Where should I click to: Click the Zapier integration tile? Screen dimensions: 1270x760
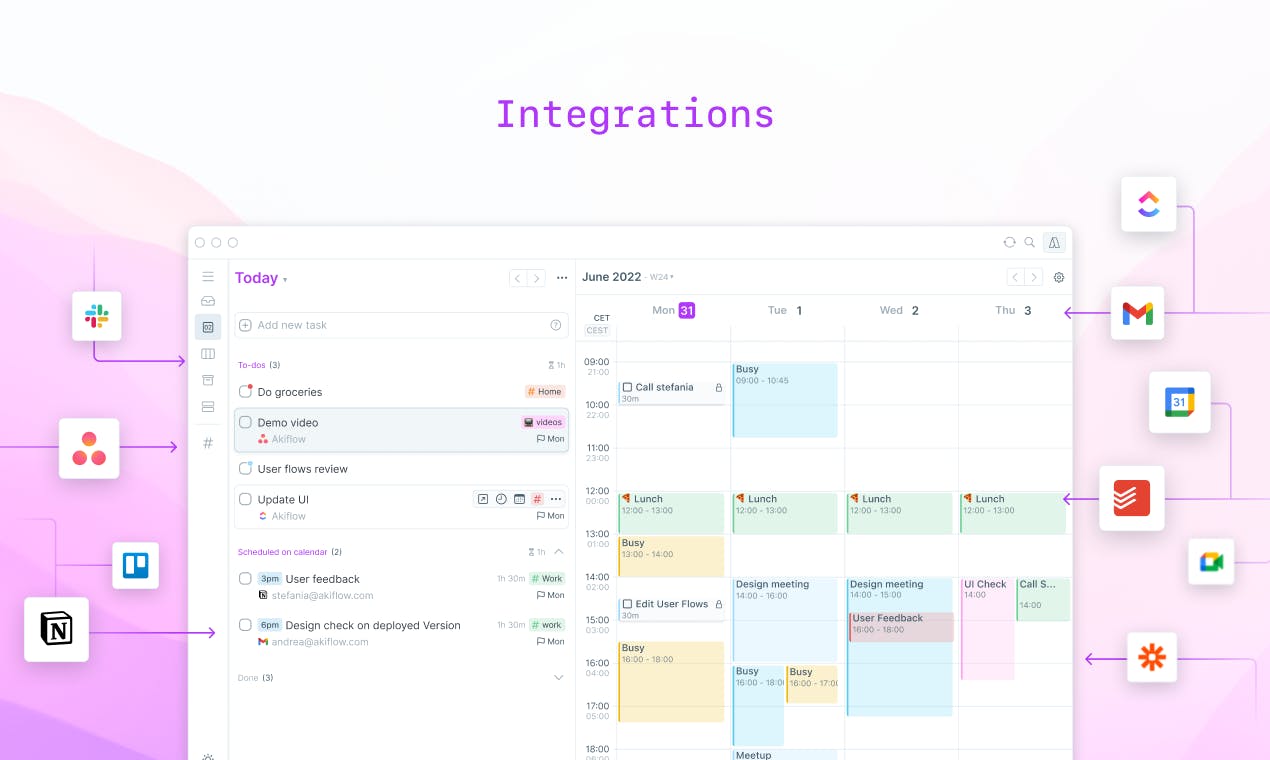click(x=1152, y=657)
